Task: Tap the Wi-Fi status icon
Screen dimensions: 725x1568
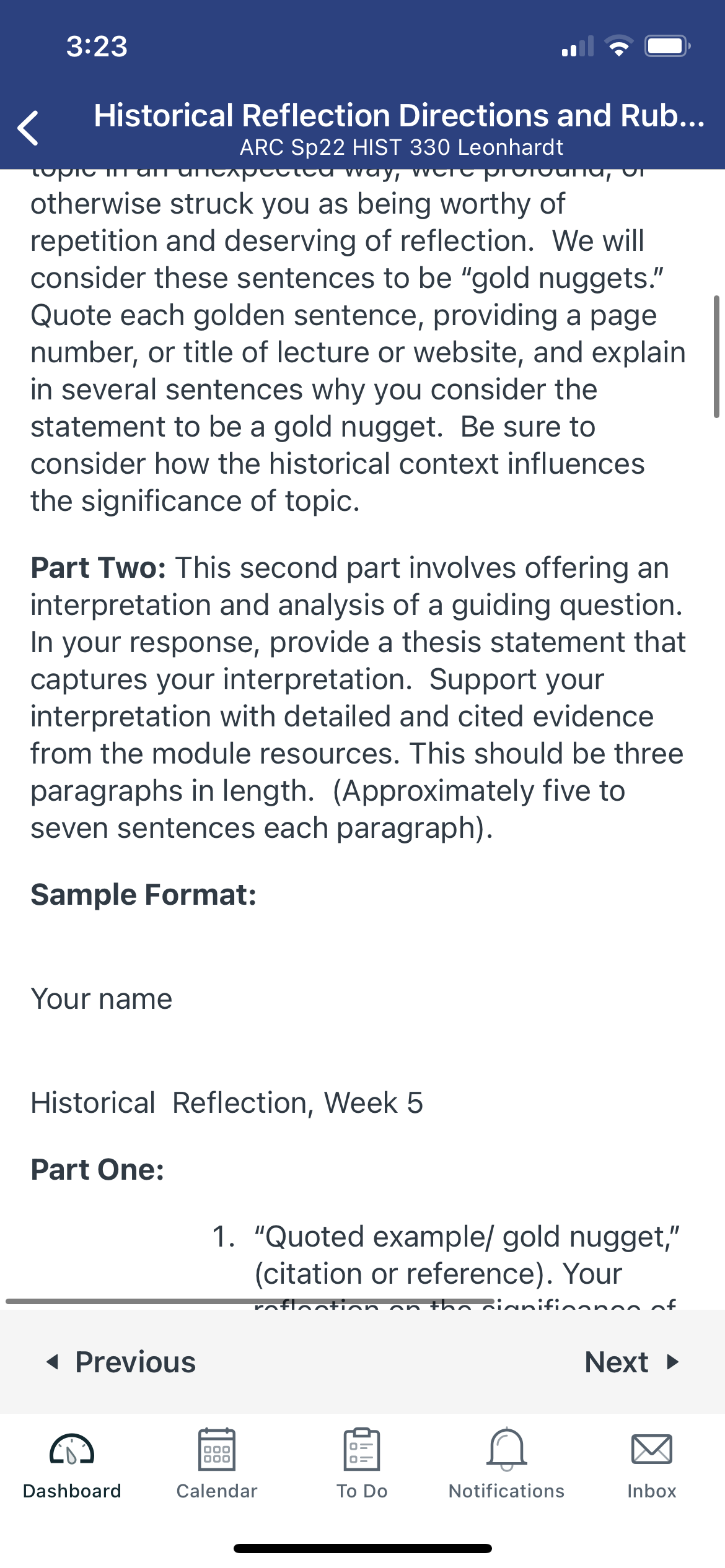Action: (618, 46)
